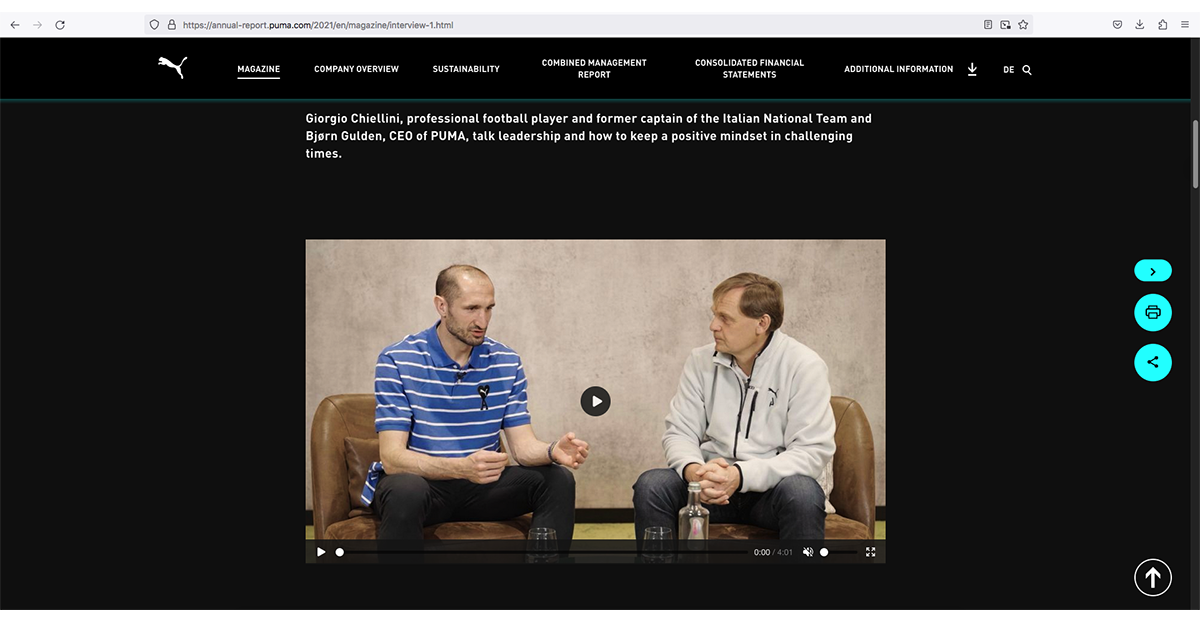
Task: Click the PUMA cat logo
Action: [172, 67]
